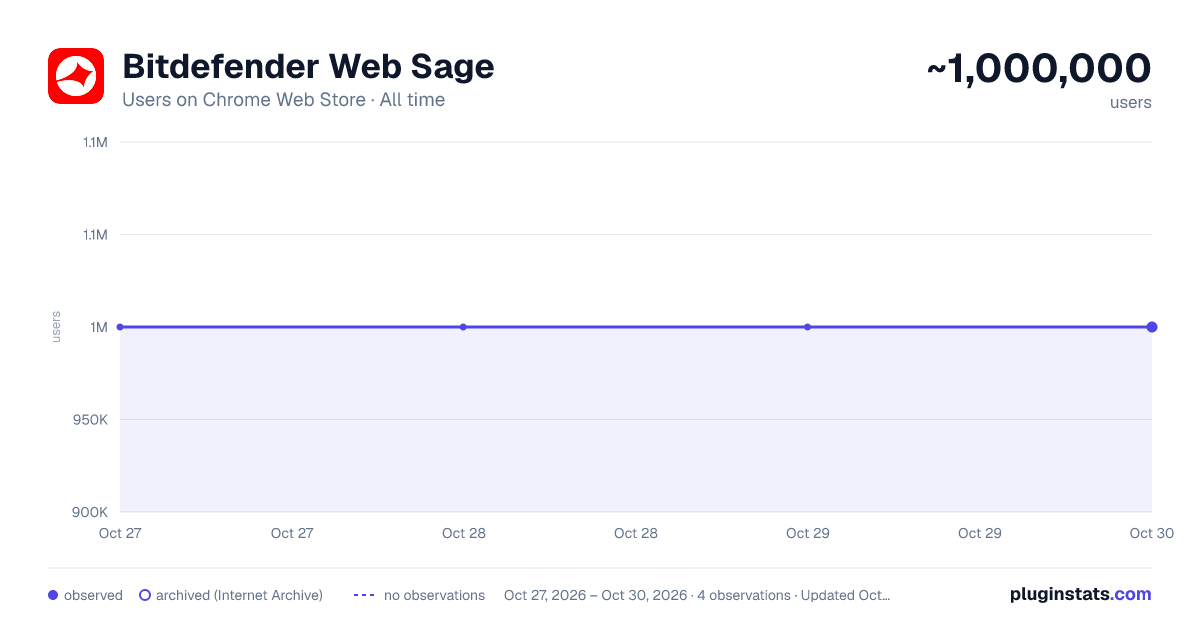Click the Bitdefender Web Sage title
The width and height of the screenshot is (1200, 630).
tap(308, 67)
